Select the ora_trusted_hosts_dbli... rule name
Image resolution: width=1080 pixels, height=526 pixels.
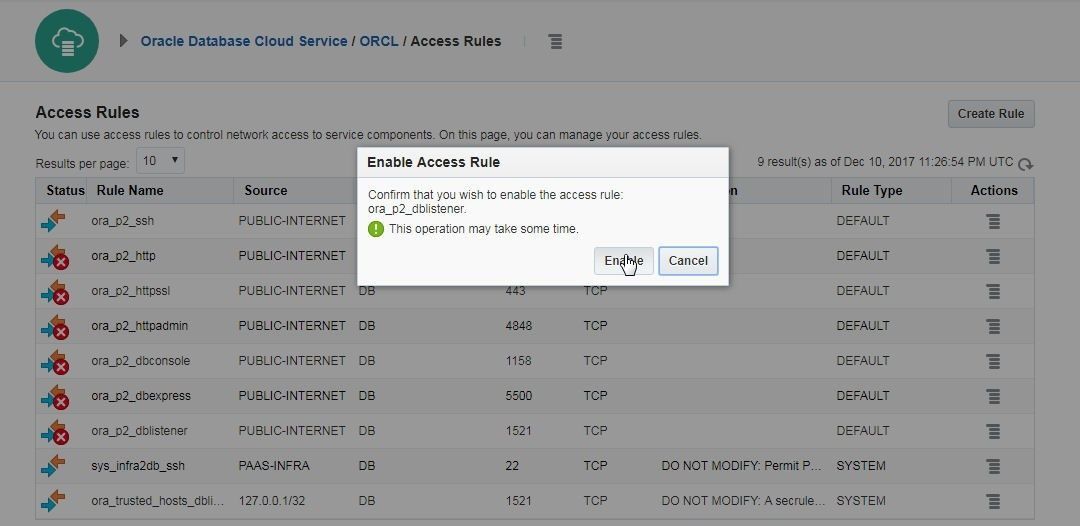(x=158, y=501)
